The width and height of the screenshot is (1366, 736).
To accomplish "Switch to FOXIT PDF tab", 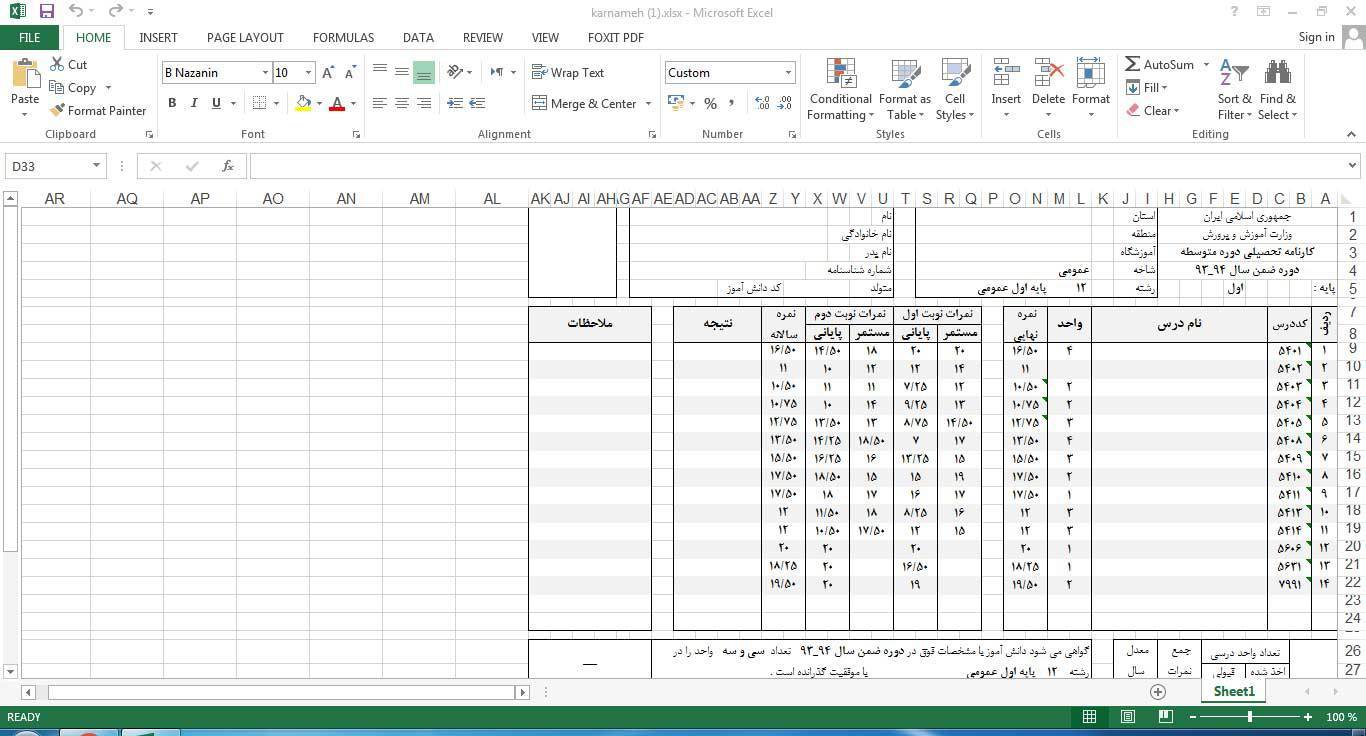I will pos(616,37).
